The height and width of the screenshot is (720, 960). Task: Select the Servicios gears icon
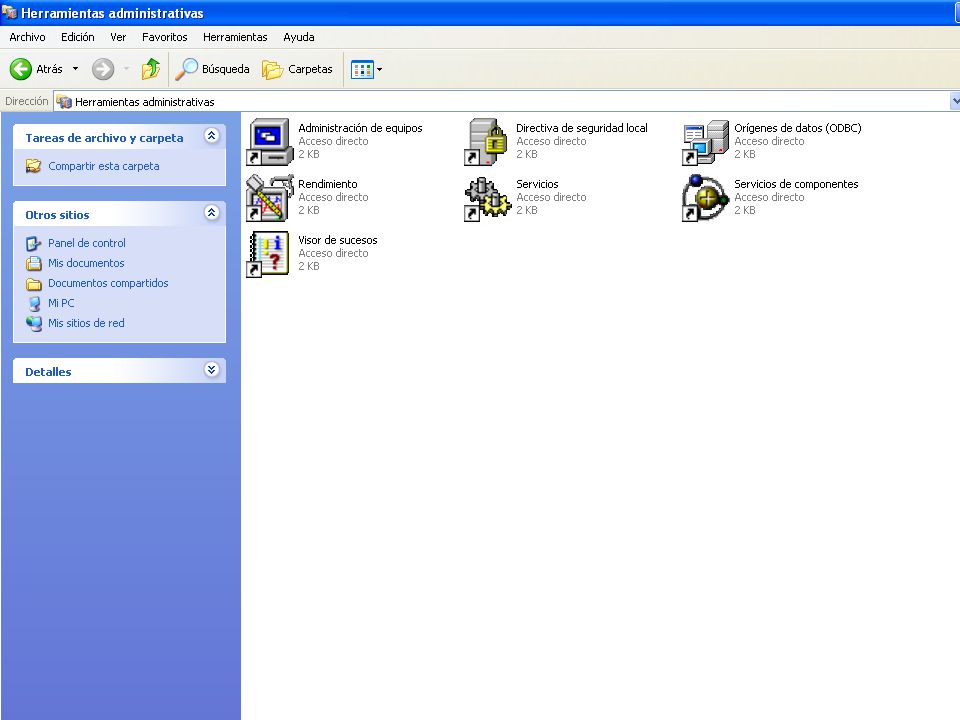(487, 198)
